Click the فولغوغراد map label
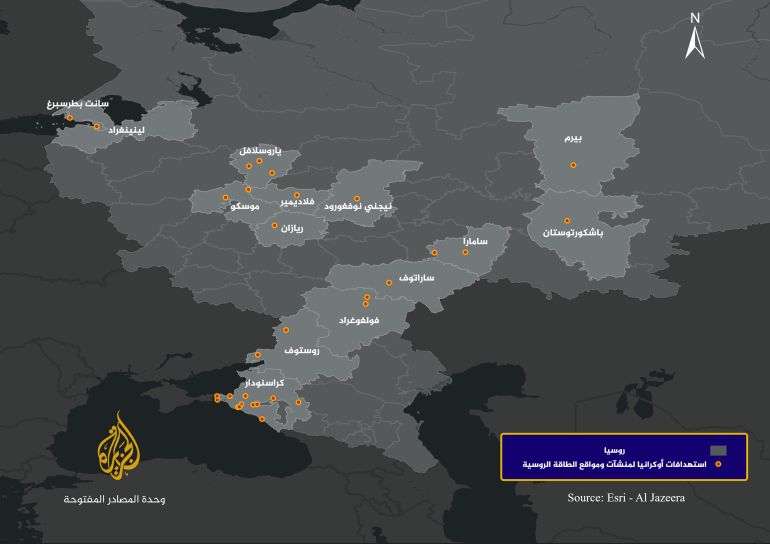This screenshot has width=770, height=544. click(359, 321)
